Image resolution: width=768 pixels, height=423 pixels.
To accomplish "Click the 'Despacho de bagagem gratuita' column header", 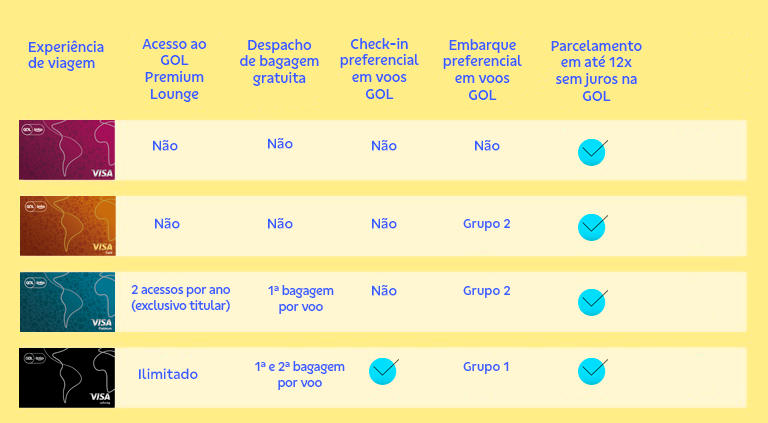I will tap(279, 61).
